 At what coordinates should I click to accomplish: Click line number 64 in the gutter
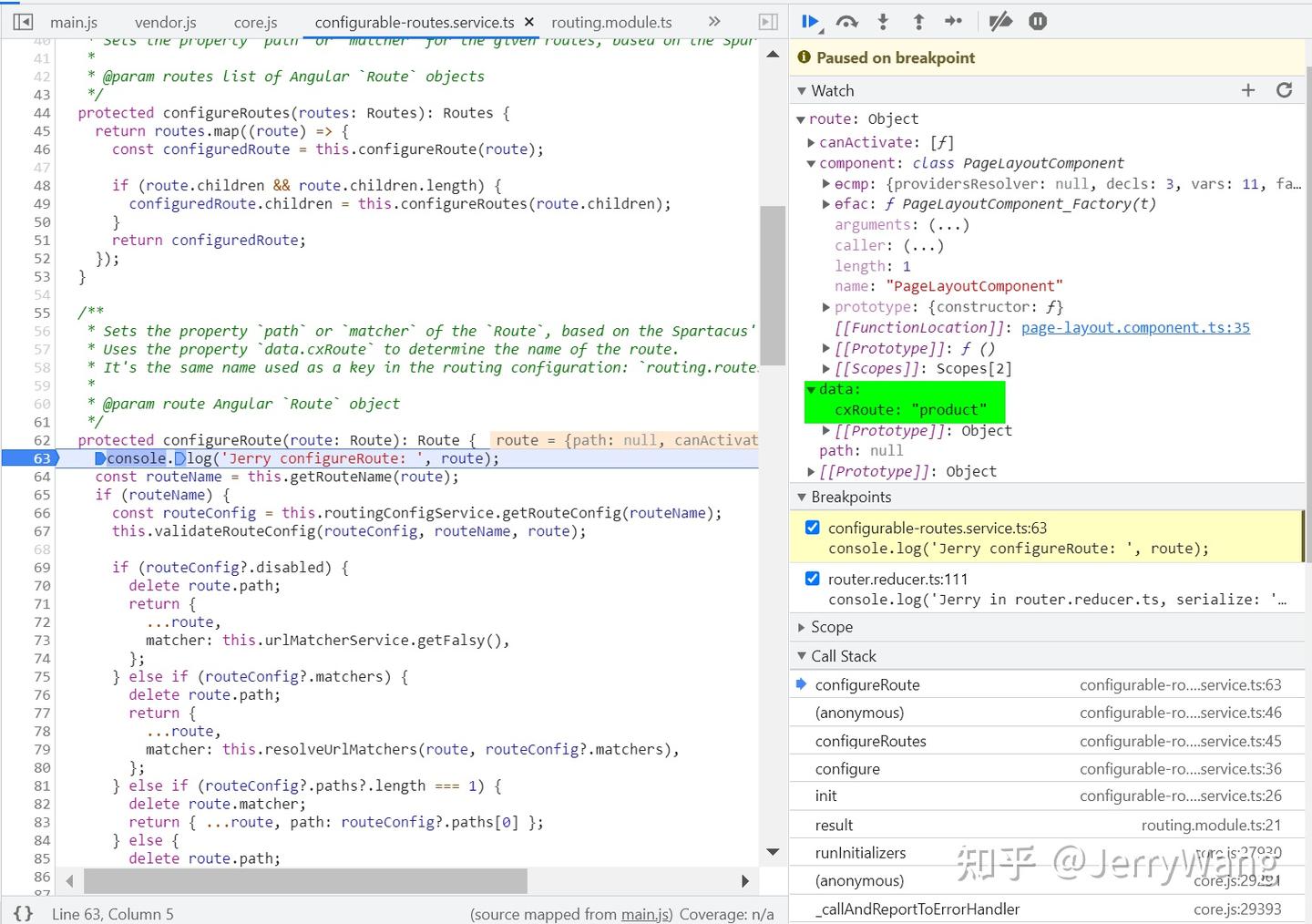click(42, 477)
